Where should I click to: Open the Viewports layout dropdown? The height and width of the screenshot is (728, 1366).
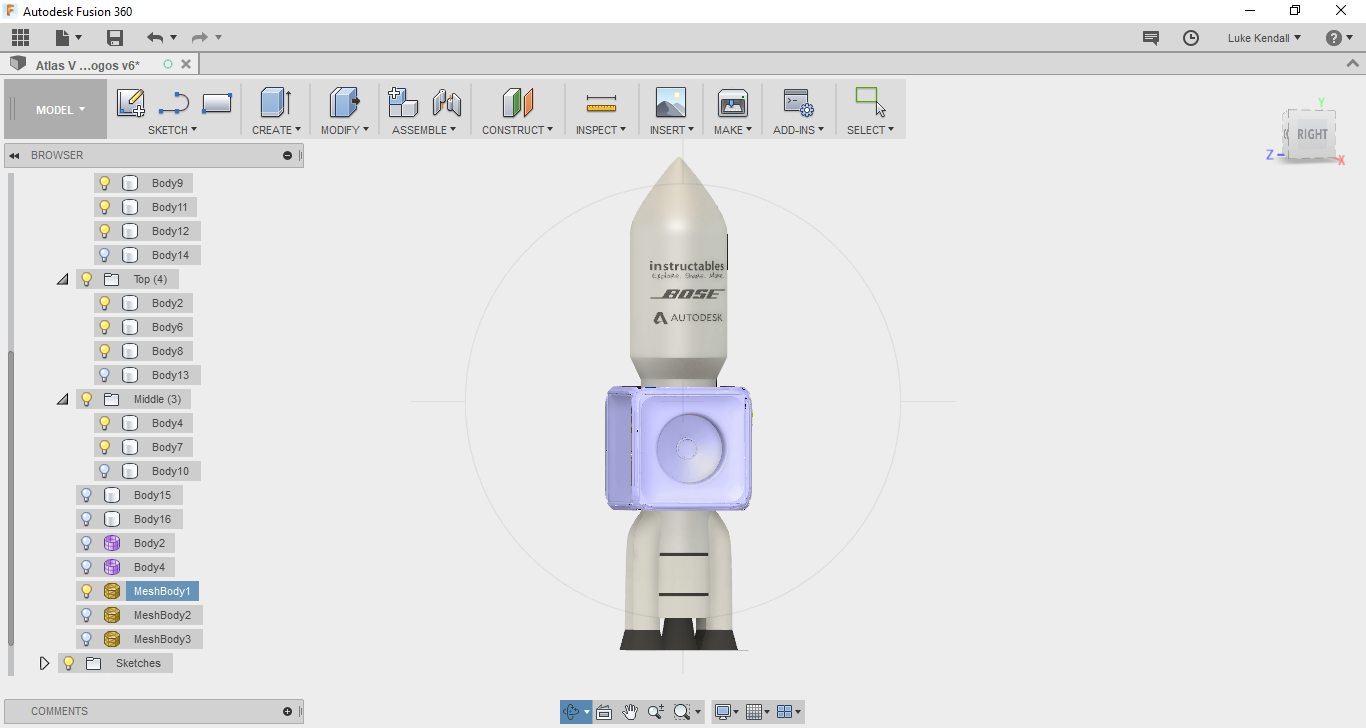coord(789,712)
